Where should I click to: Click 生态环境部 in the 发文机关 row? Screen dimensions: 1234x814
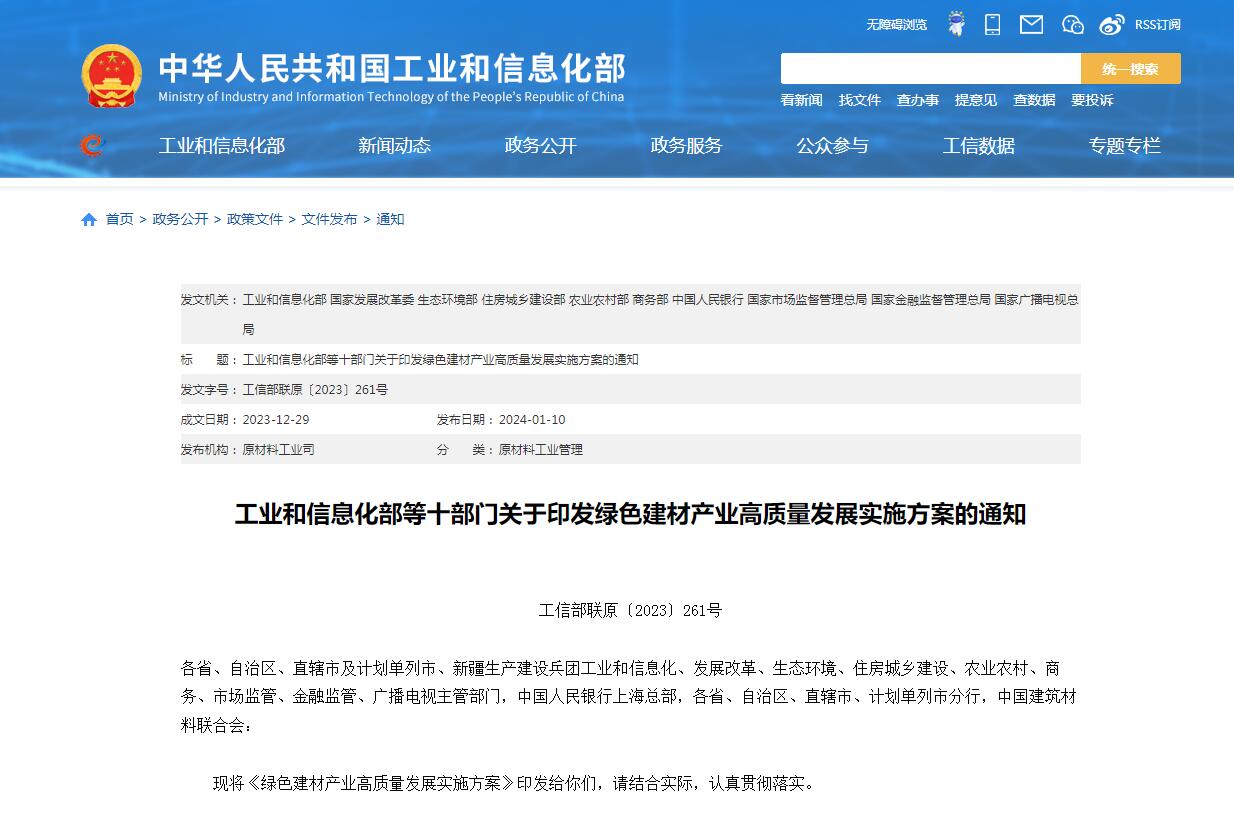[x=448, y=299]
